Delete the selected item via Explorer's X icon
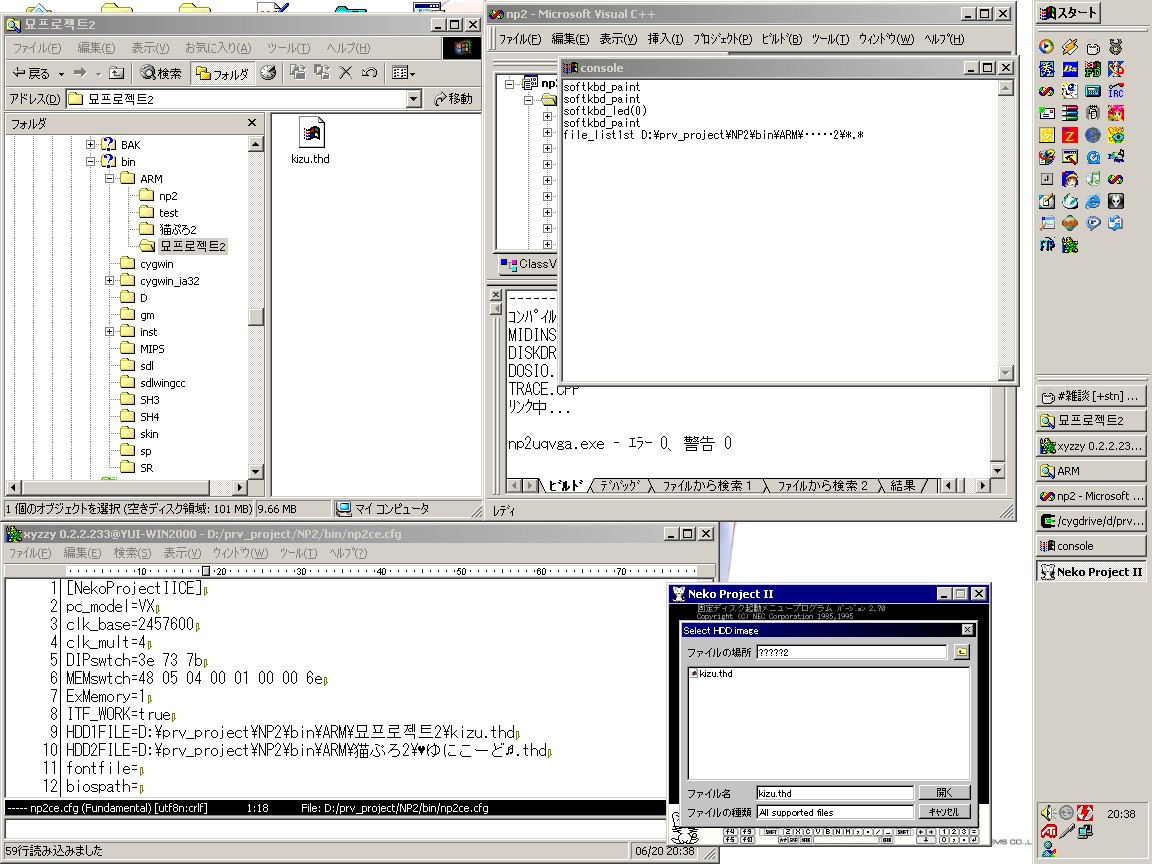The image size is (1152, 864). pyautogui.click(x=346, y=72)
